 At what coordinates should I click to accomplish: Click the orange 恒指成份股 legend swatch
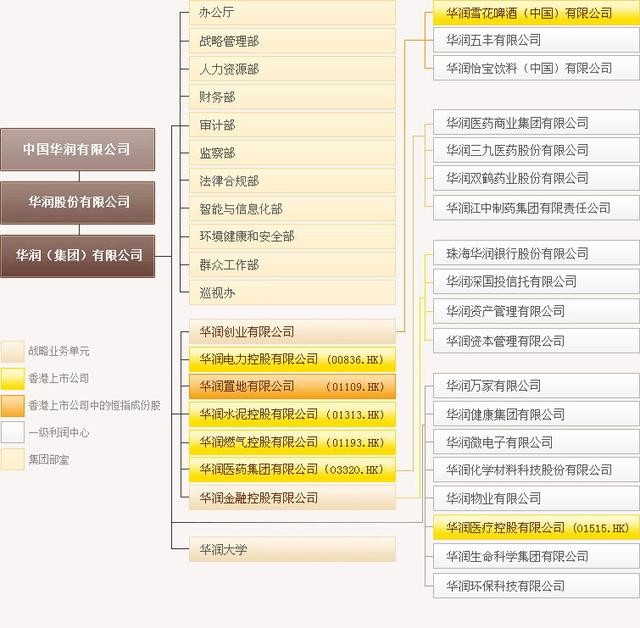click(13, 406)
